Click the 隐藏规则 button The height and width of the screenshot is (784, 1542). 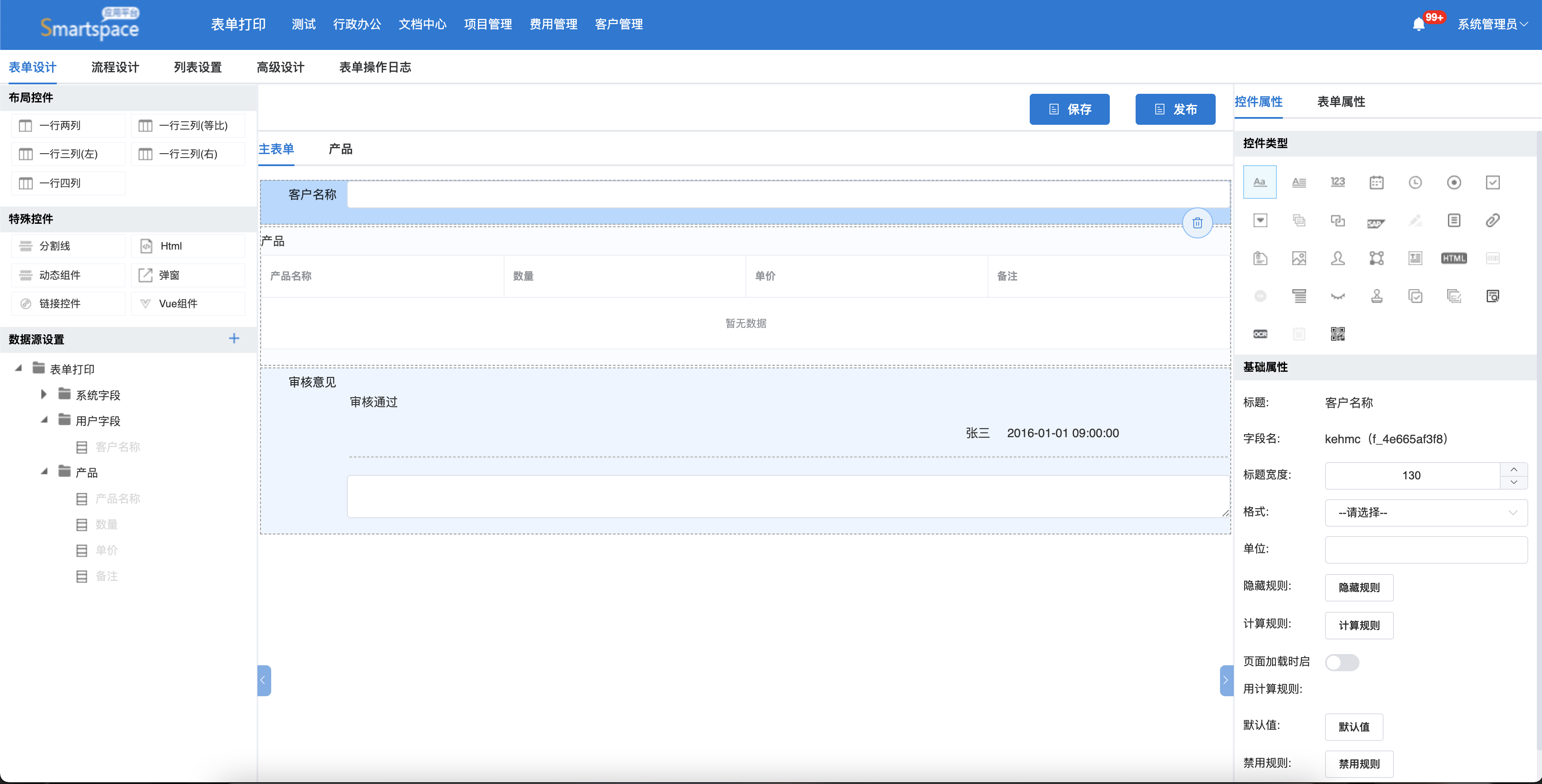click(x=1358, y=587)
